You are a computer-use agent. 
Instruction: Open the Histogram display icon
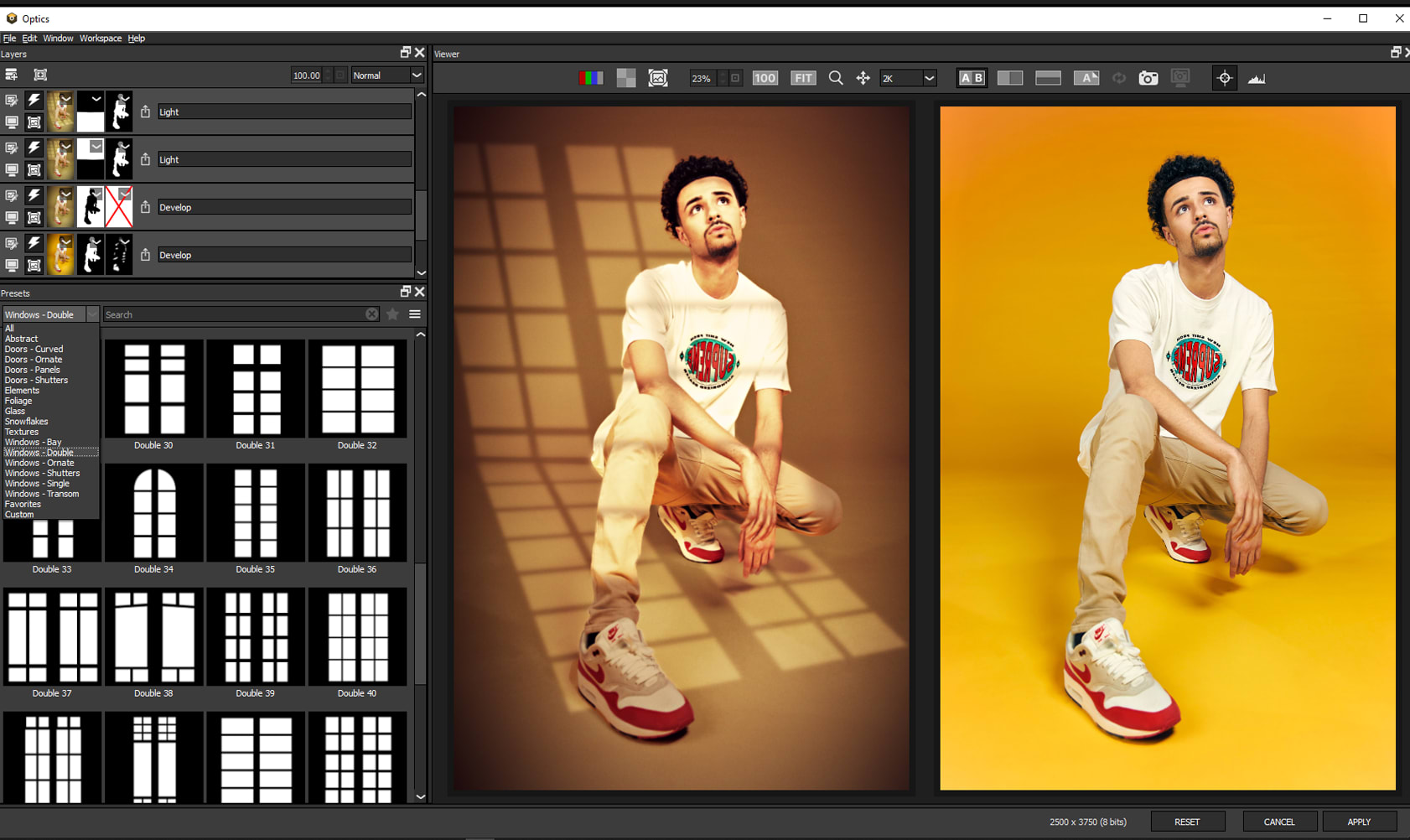[1256, 78]
